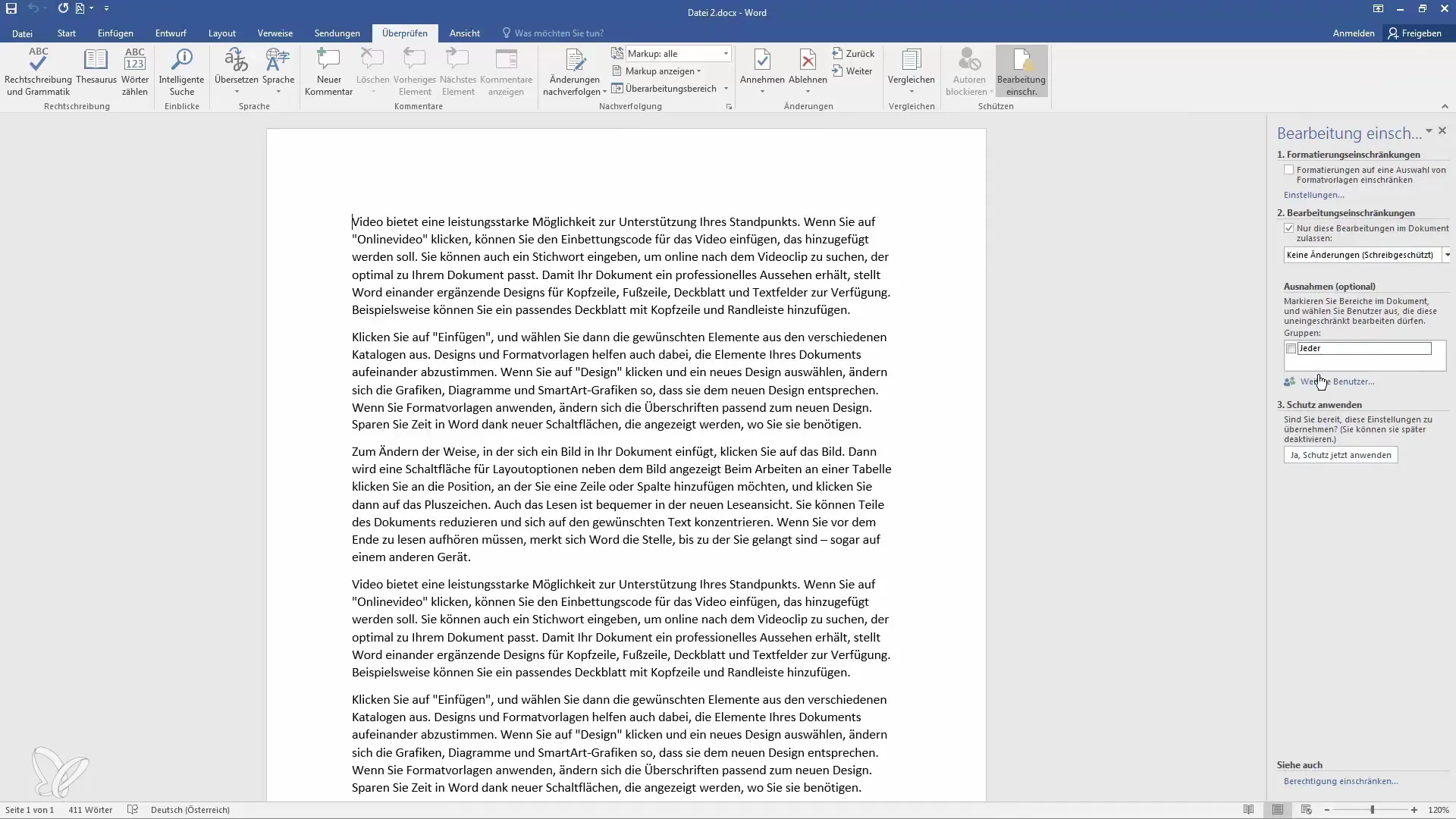The height and width of the screenshot is (819, 1456).
Task: Click Anmelden in title bar
Action: click(1354, 33)
